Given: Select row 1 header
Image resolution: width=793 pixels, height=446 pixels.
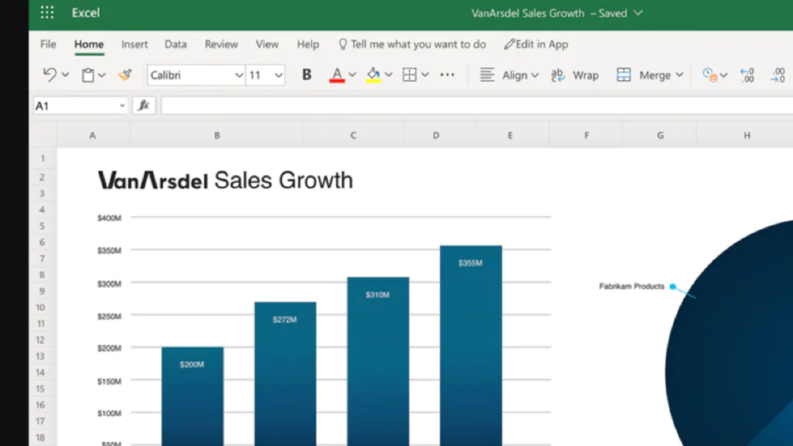Looking at the screenshot, I should pyautogui.click(x=42, y=159).
